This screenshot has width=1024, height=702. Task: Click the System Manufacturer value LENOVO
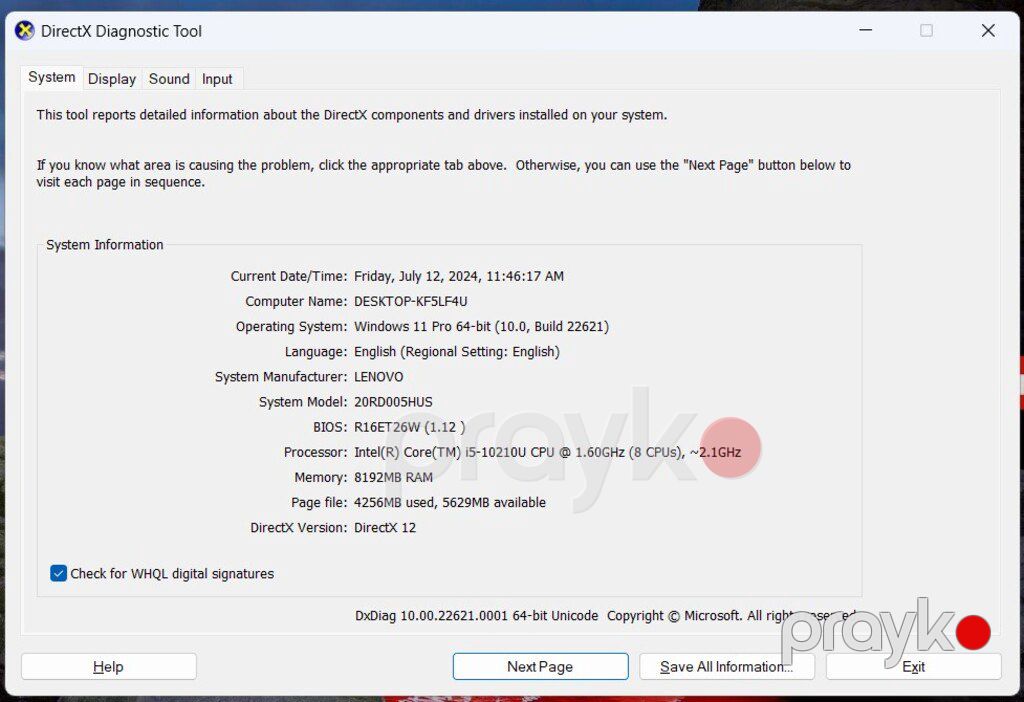(x=379, y=377)
